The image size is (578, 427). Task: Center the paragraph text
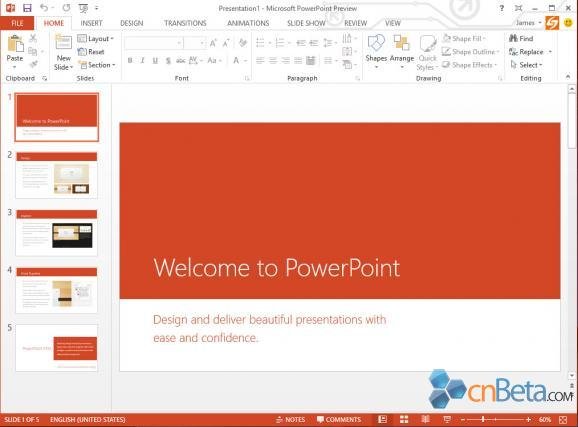point(273,60)
